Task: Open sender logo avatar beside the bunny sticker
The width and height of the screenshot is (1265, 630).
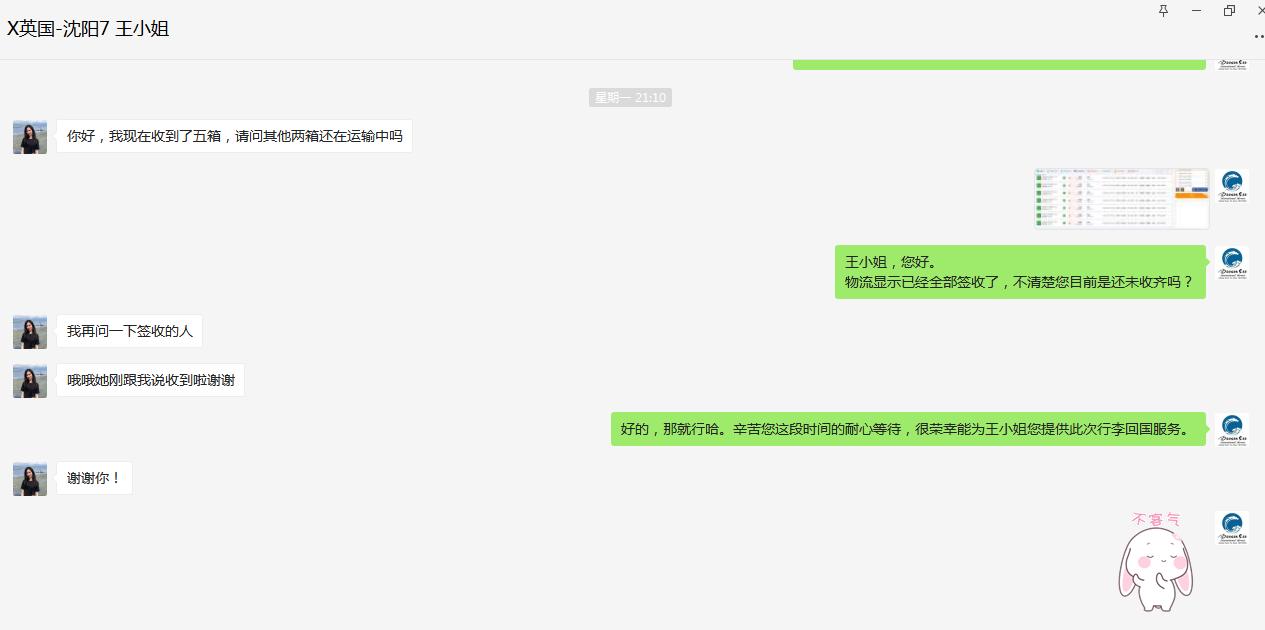Action: tap(1232, 528)
